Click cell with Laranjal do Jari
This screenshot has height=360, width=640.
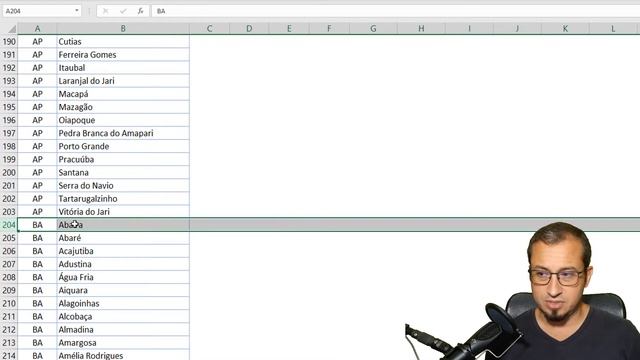[123, 81]
